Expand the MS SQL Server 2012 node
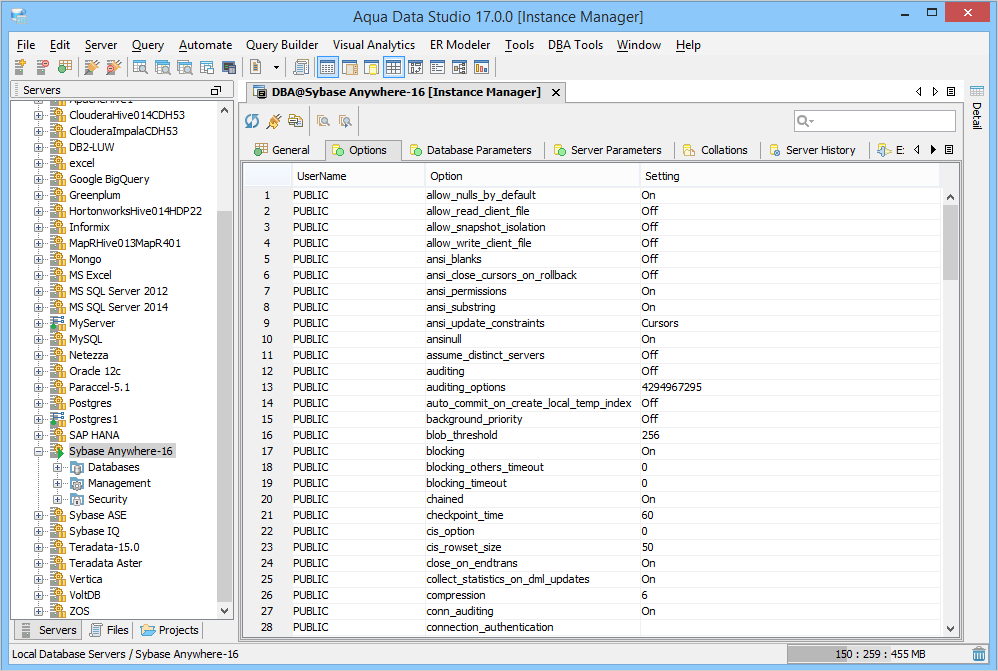The width and height of the screenshot is (998, 671). (x=39, y=291)
